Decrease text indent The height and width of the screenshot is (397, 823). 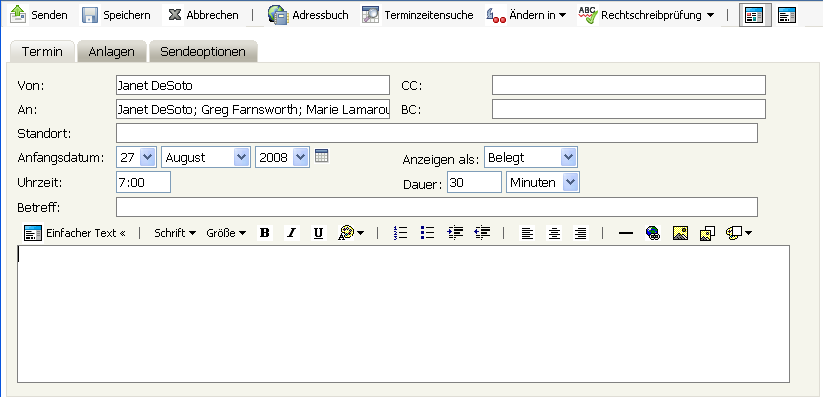point(482,233)
